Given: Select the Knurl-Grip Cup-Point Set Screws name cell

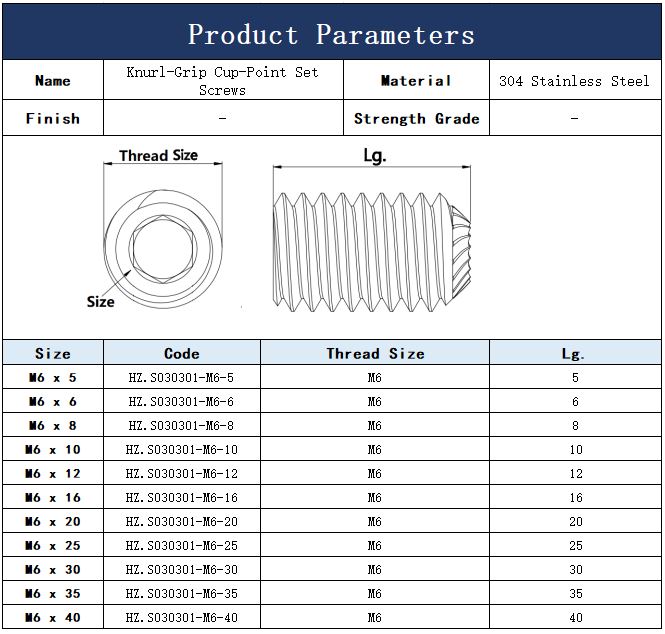Looking at the screenshot, I should click(x=222, y=81).
